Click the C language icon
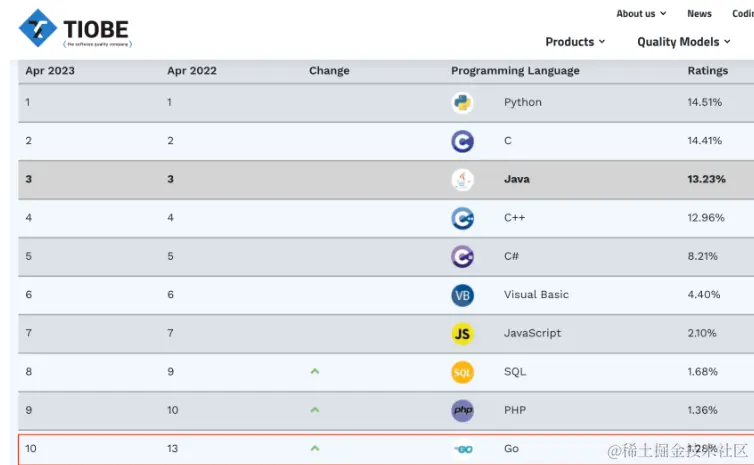 (x=462, y=141)
